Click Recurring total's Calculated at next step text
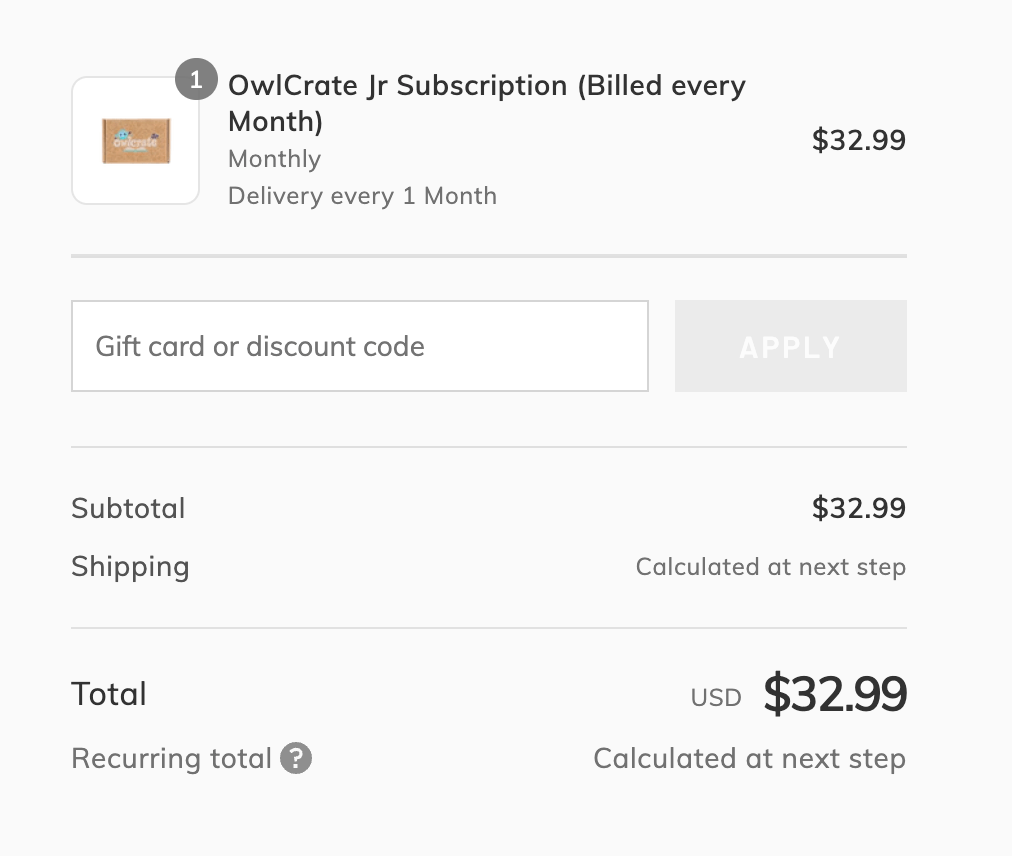The height and width of the screenshot is (856, 1012). pyautogui.click(x=749, y=758)
